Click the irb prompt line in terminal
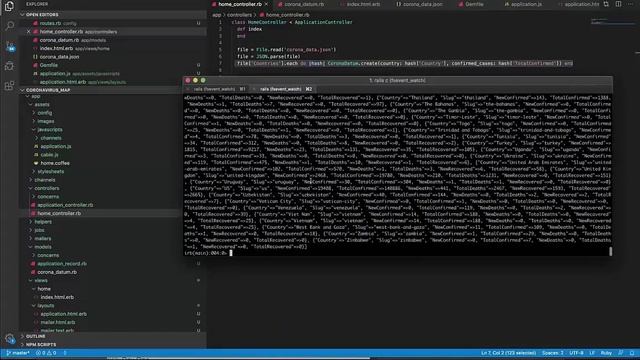The height and width of the screenshot is (360, 640). [208, 253]
